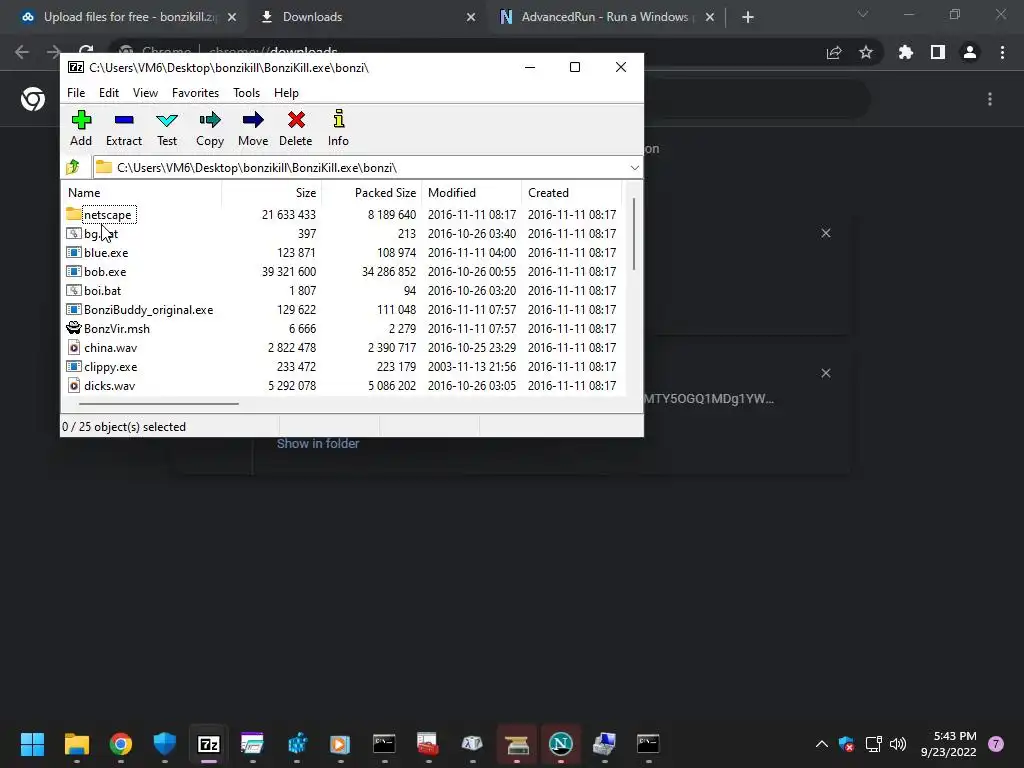This screenshot has width=1024, height=768.
Task: Reload page in Chrome
Action: pos(86,50)
